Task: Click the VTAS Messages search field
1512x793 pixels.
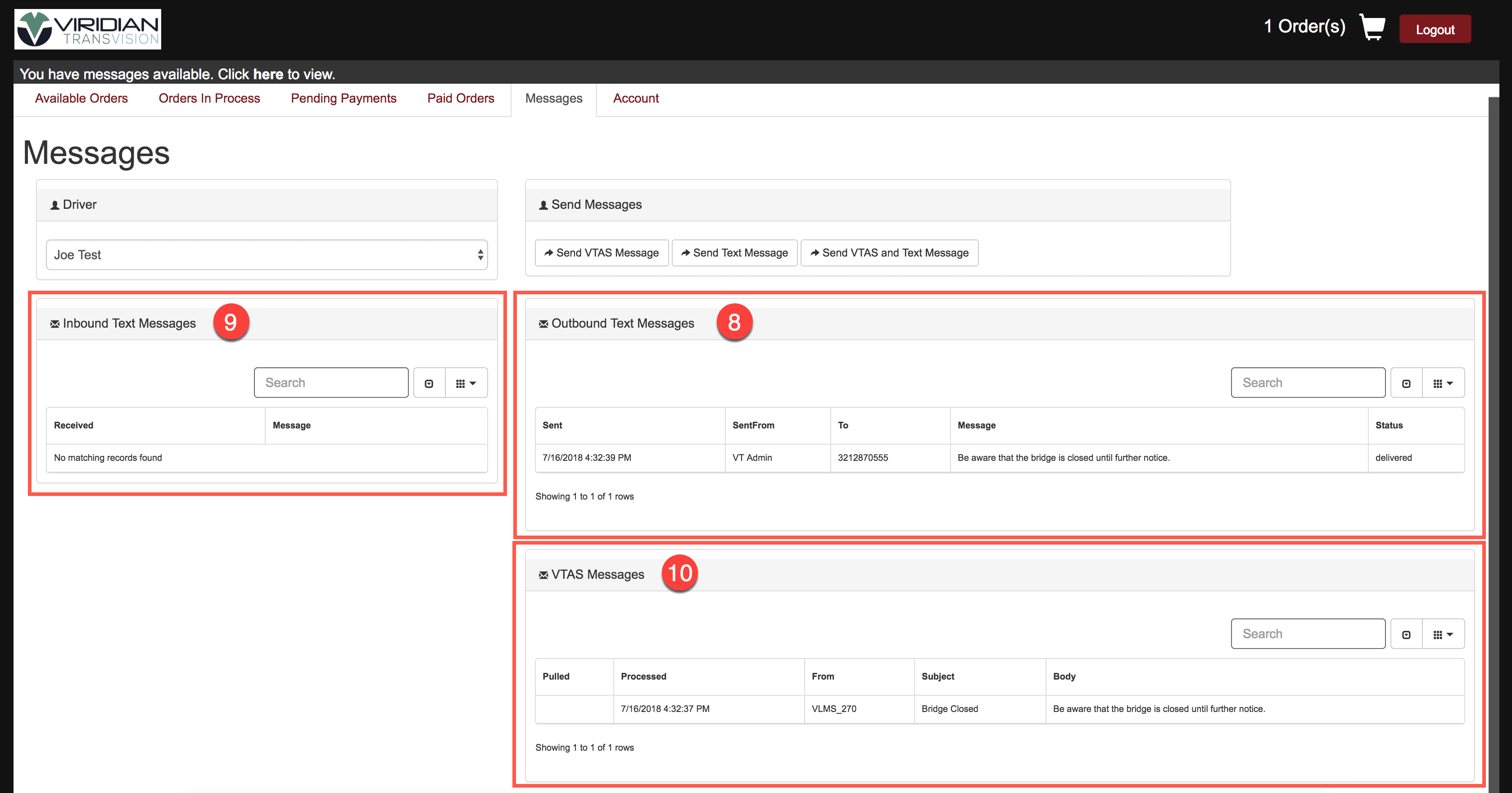Action: (x=1308, y=634)
